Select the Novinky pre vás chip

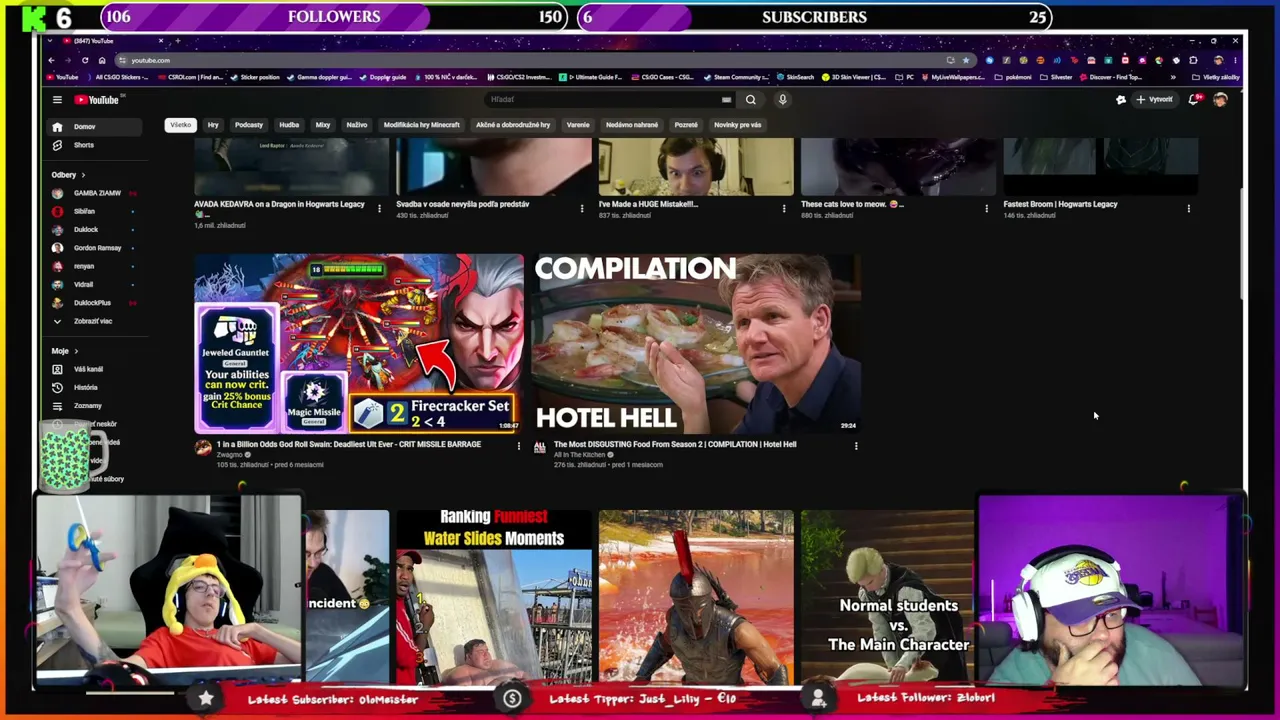point(738,125)
